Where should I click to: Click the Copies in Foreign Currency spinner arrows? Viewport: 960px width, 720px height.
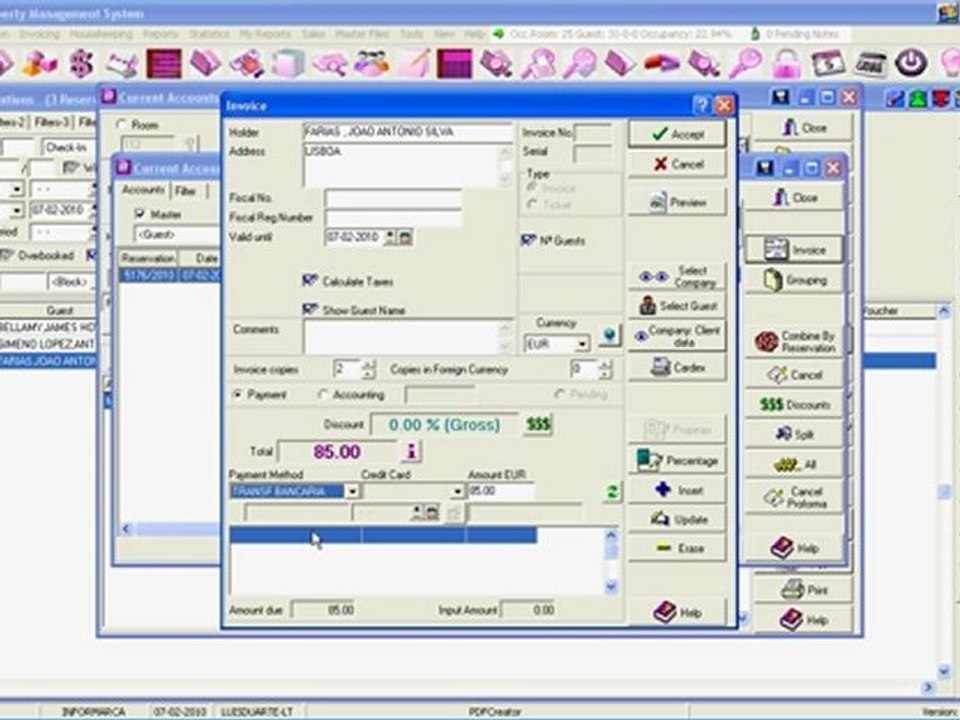point(605,369)
